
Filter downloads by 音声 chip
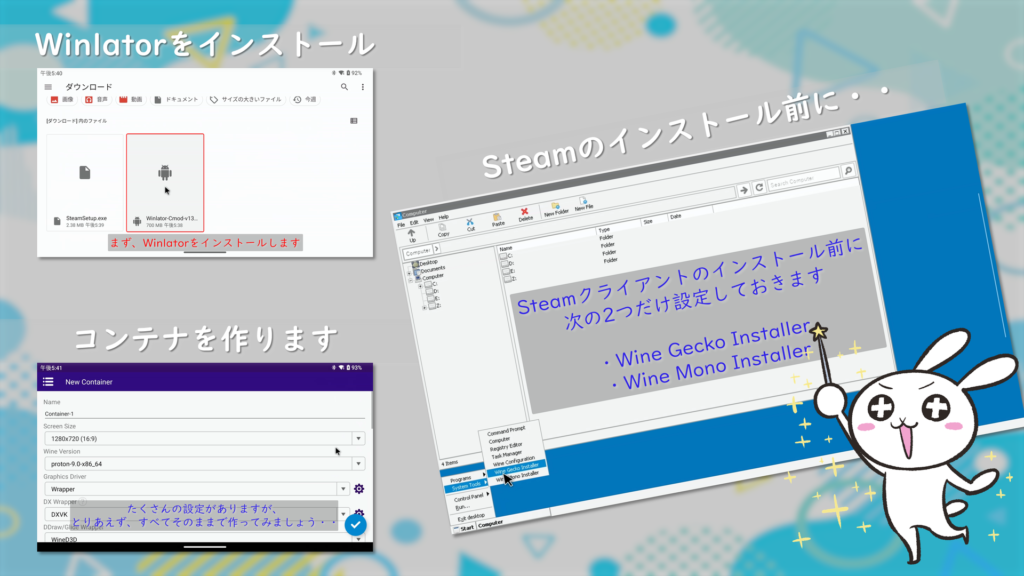coord(97,100)
